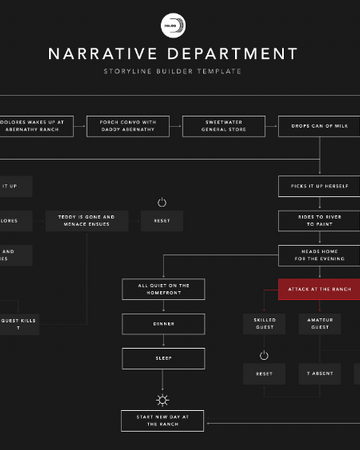The width and height of the screenshot is (360, 450).
Task: Select Drops Can of Milk node
Action: pos(319,126)
